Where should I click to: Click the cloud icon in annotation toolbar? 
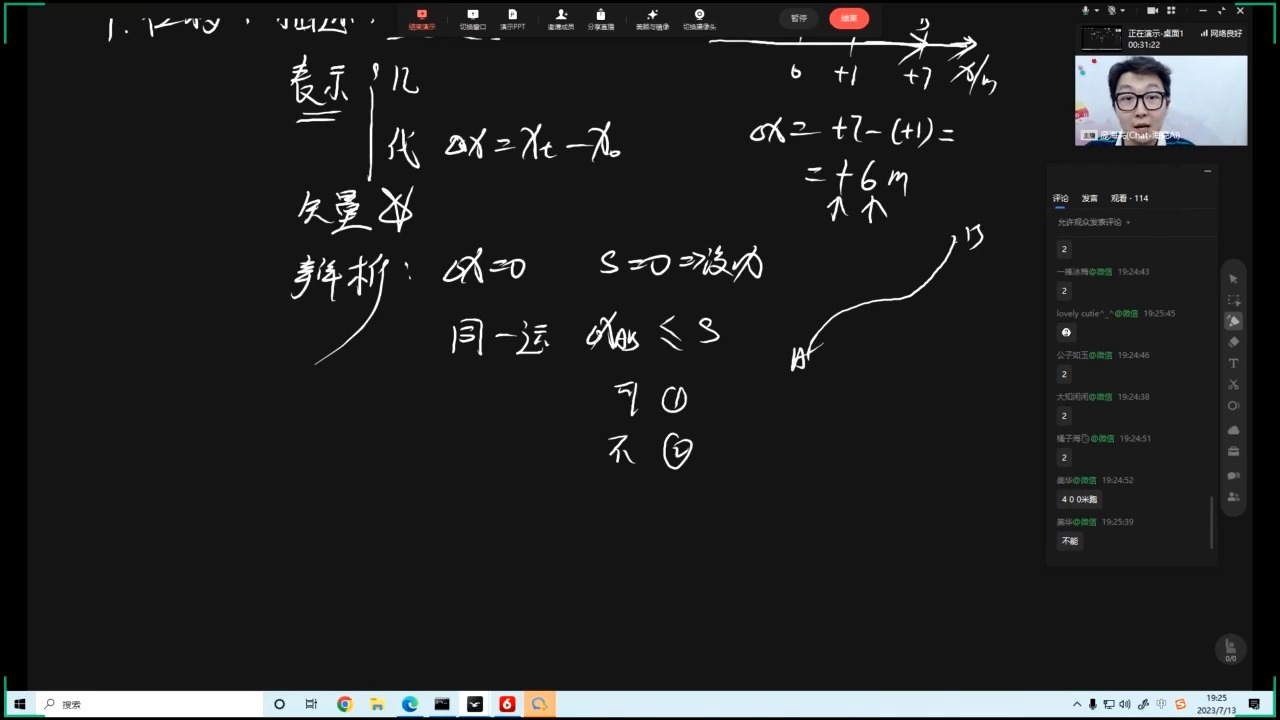[1233, 430]
